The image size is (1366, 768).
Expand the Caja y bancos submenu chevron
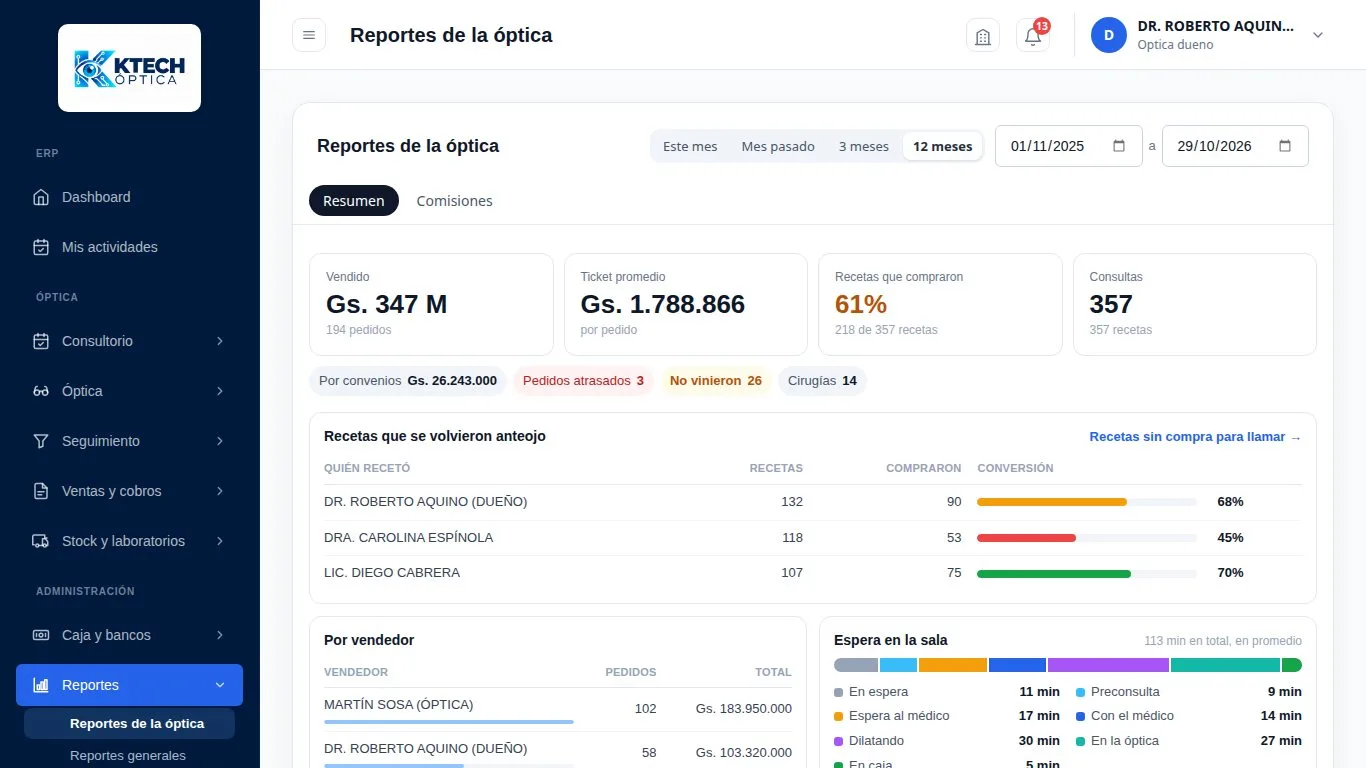pyautogui.click(x=219, y=635)
